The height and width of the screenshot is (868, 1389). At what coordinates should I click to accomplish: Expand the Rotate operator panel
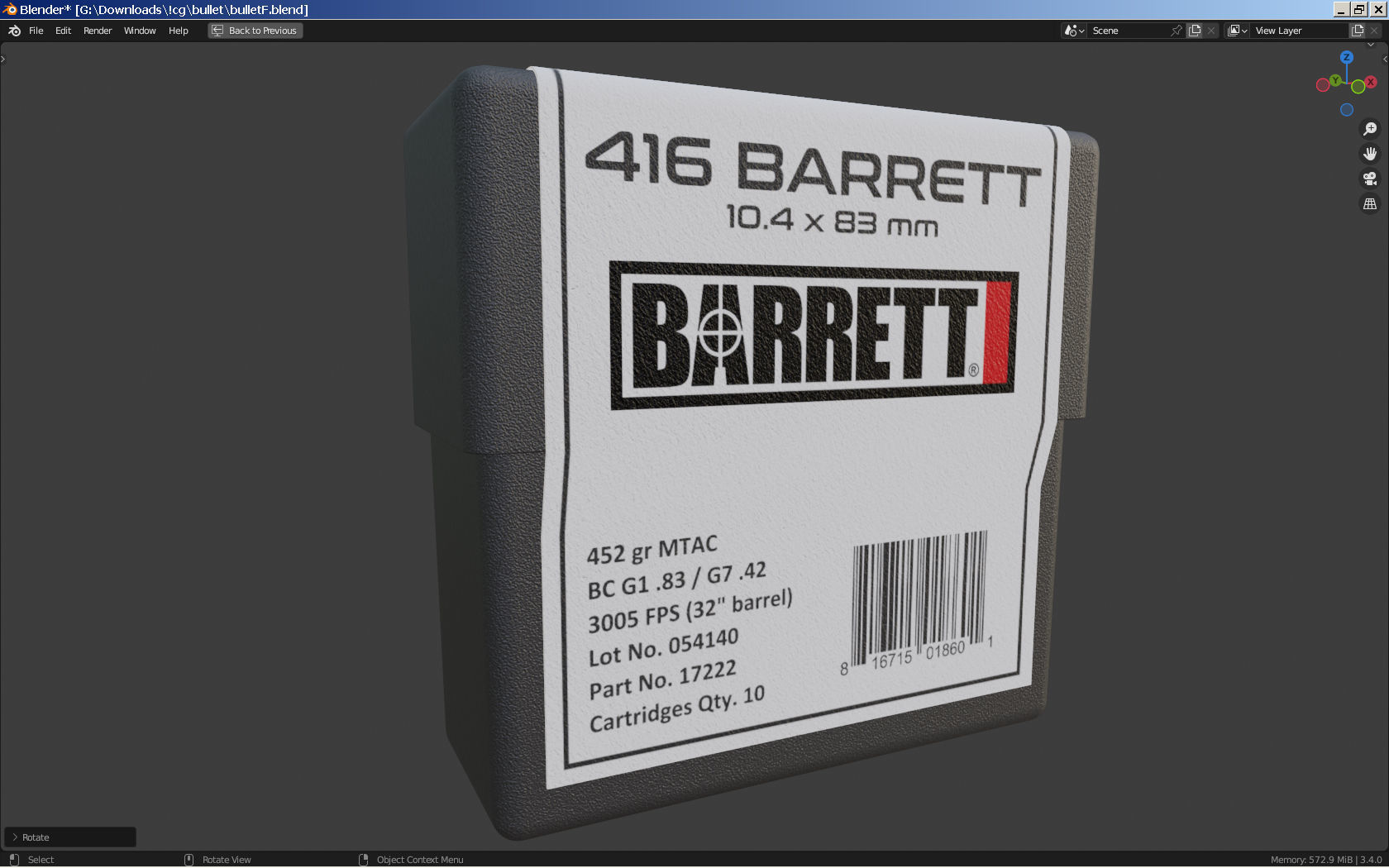[70, 837]
